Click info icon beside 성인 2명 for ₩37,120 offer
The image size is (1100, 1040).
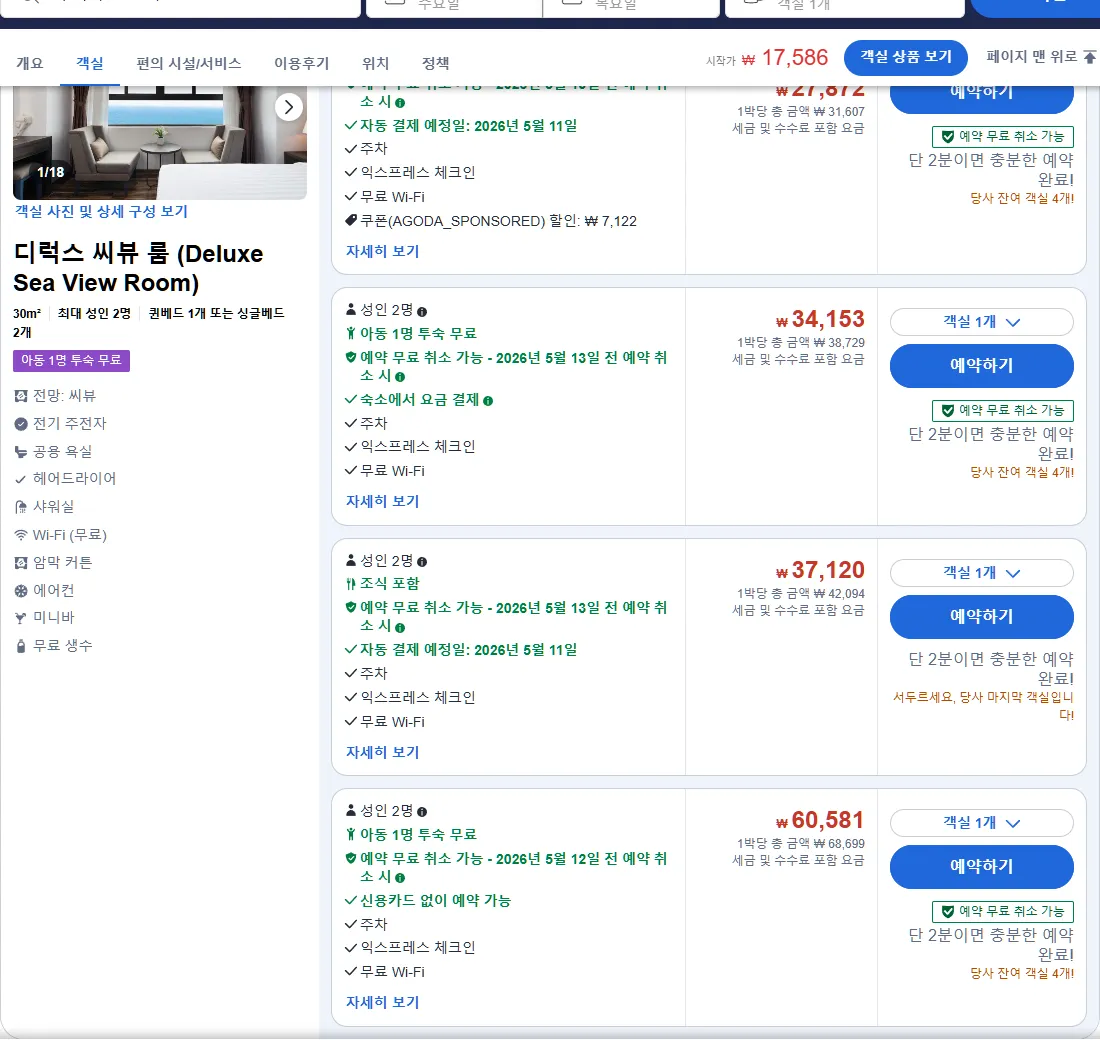422,561
